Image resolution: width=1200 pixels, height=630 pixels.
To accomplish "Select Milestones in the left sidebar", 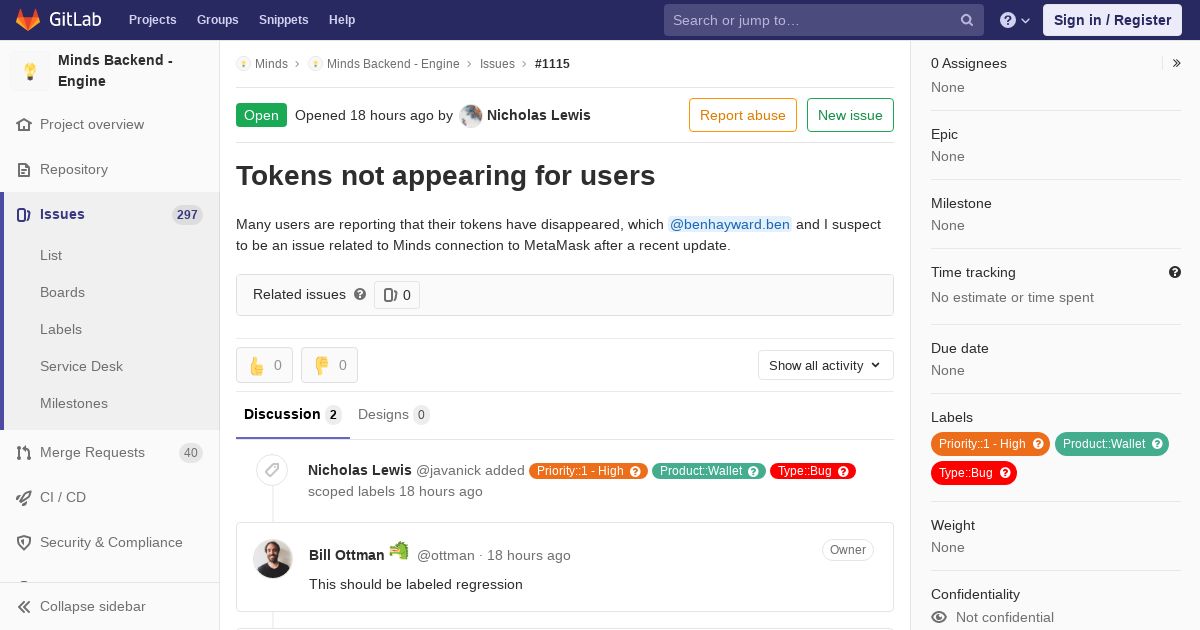I will [x=74, y=404].
